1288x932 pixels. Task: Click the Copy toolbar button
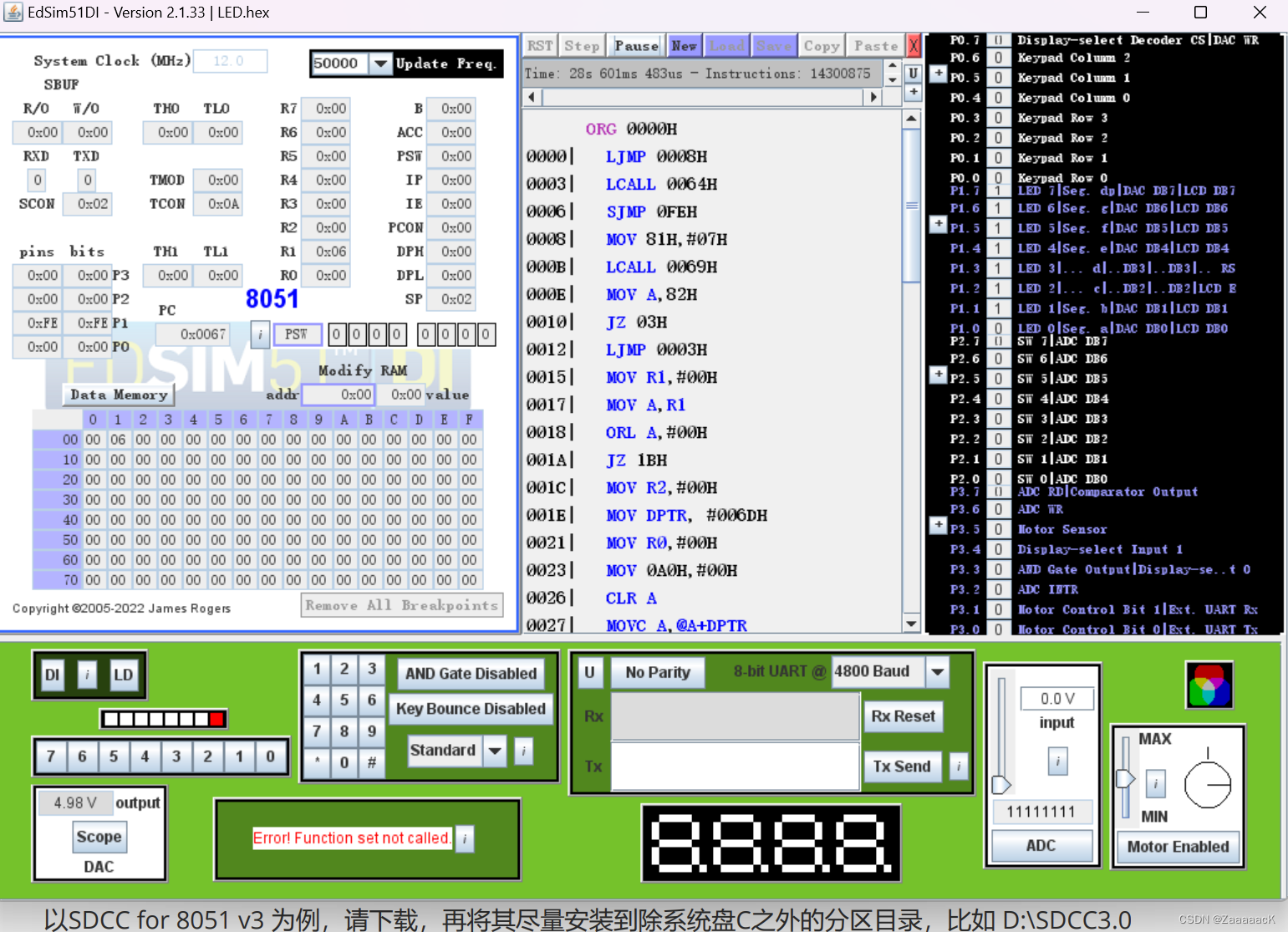(x=822, y=46)
